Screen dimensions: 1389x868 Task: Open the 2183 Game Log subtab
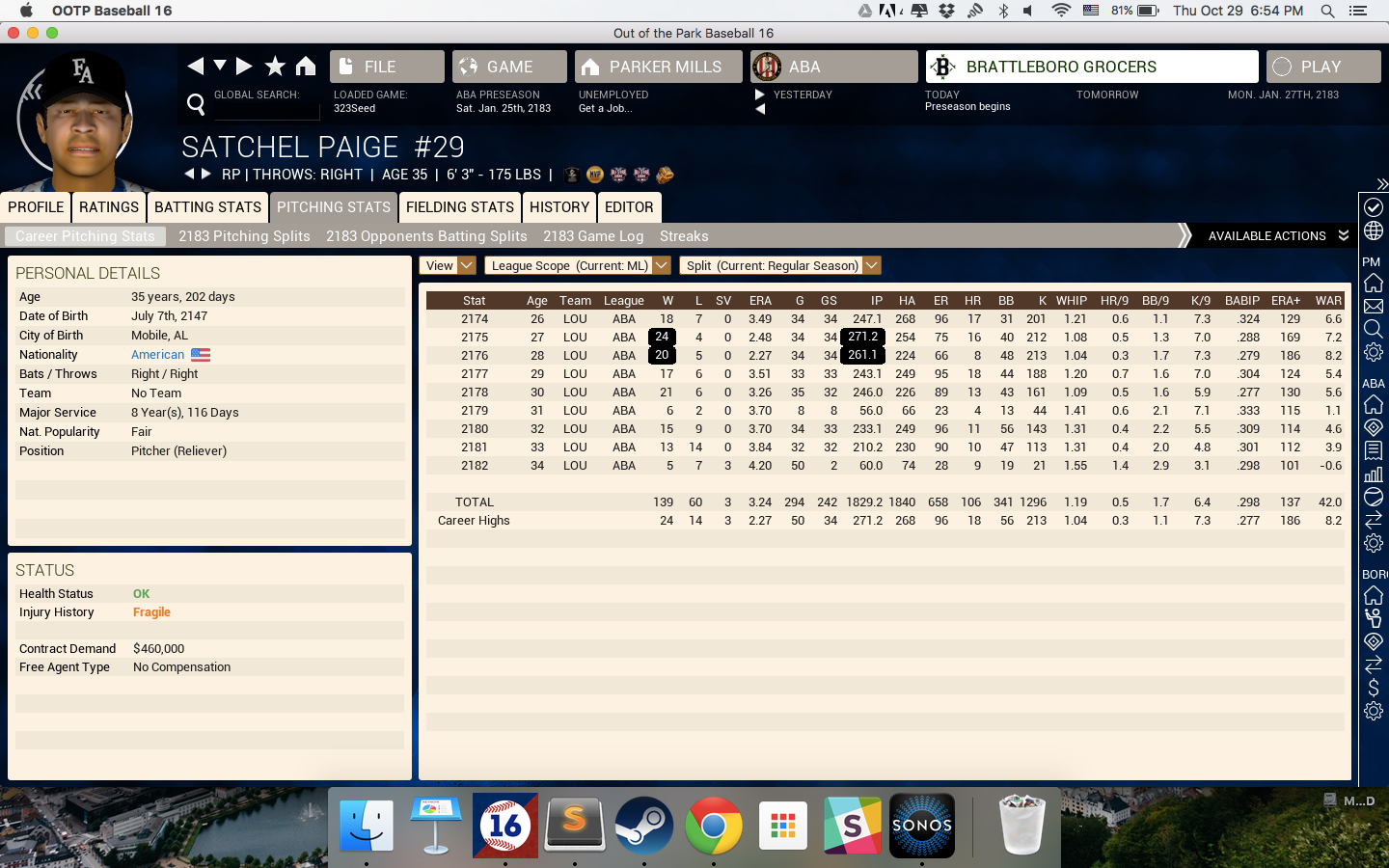tap(592, 236)
